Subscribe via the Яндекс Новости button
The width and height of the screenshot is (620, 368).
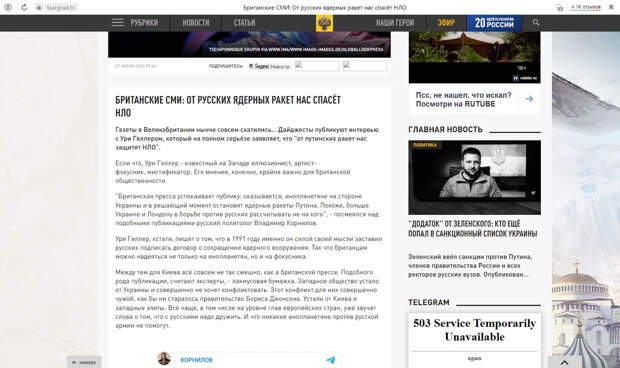pos(269,66)
